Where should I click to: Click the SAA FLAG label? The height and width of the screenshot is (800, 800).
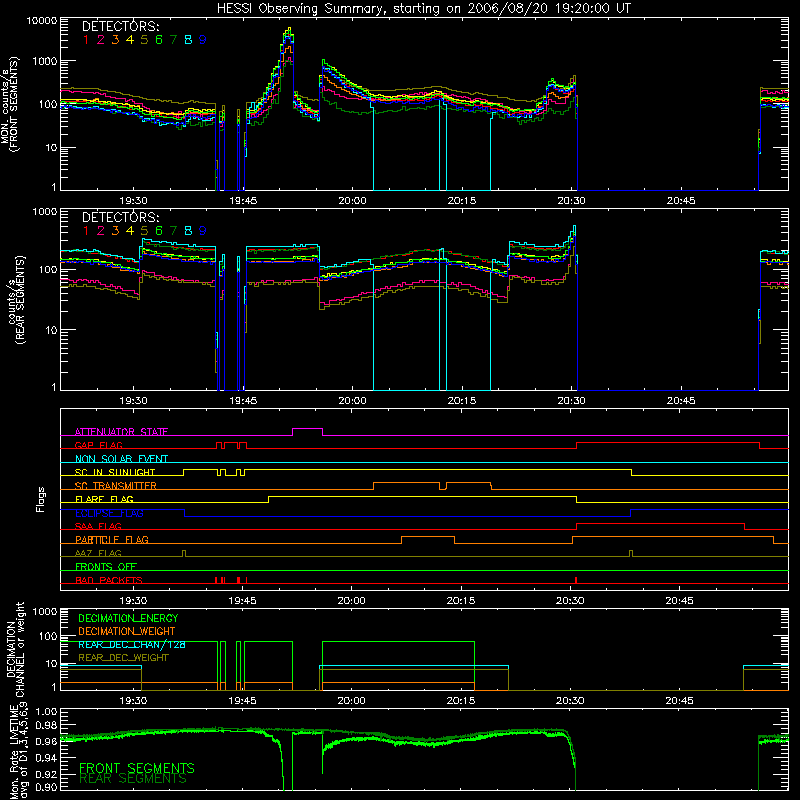point(98,526)
